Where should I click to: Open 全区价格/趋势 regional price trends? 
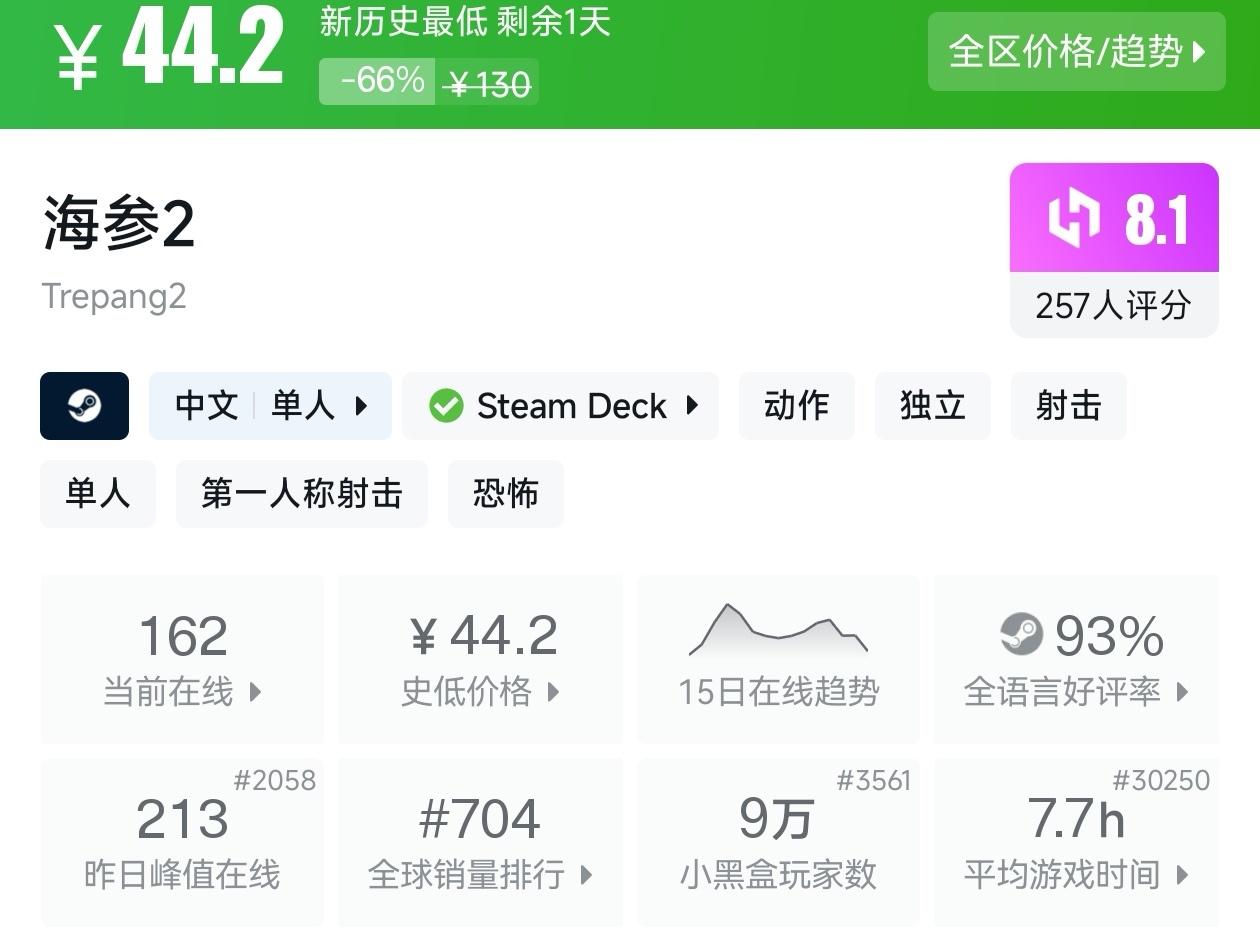coord(1076,52)
